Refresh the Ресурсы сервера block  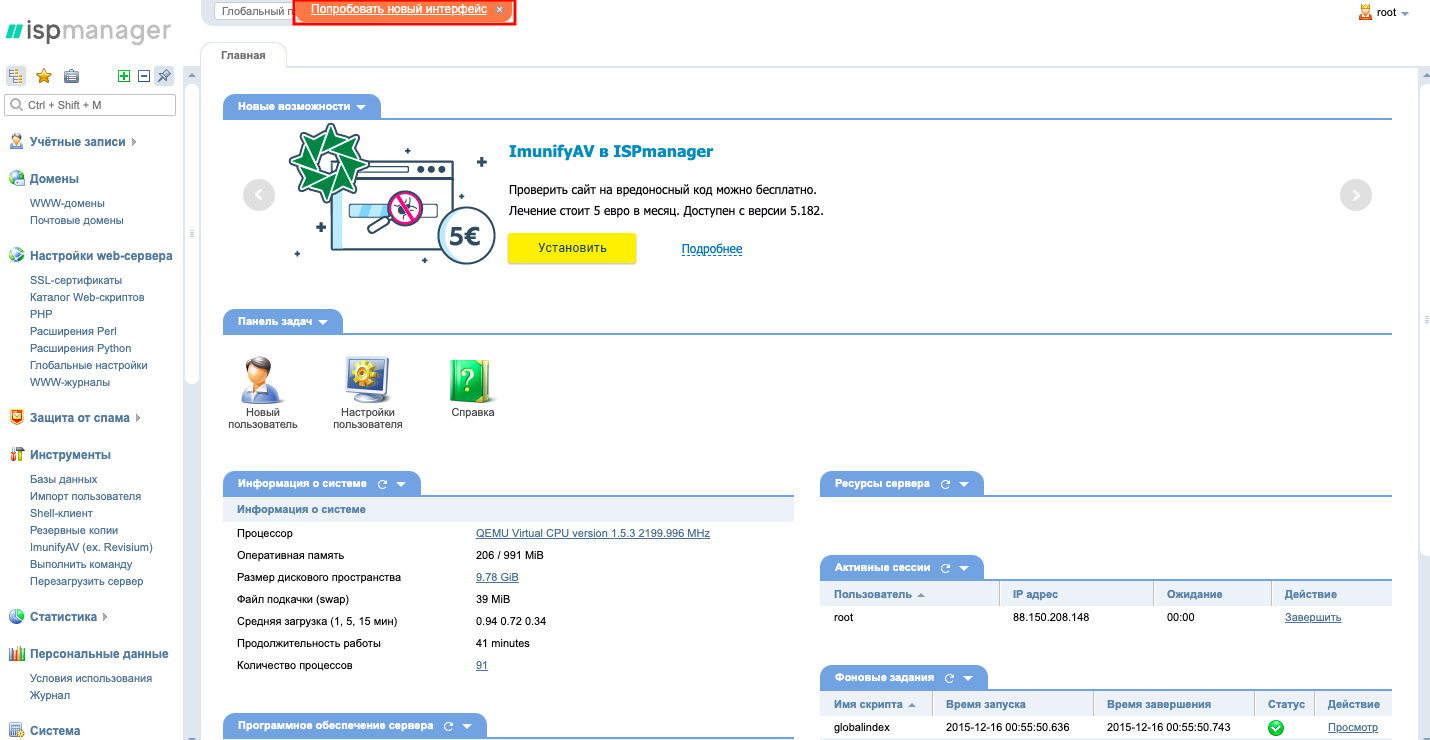(x=945, y=484)
